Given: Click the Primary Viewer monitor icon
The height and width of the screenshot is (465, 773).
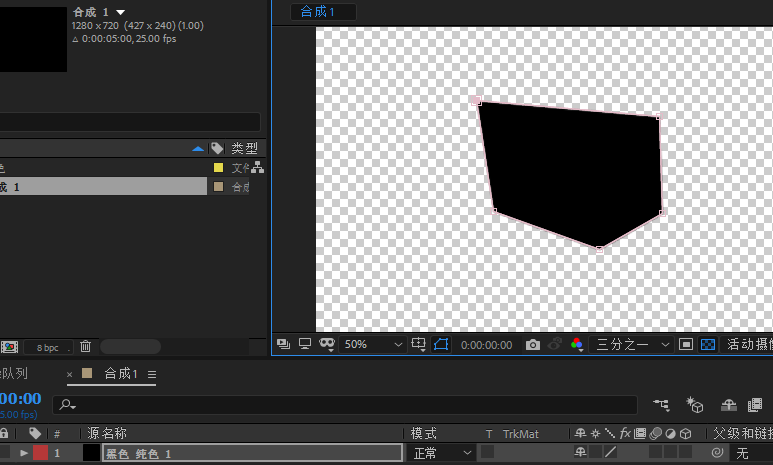Looking at the screenshot, I should pyautogui.click(x=305, y=344).
